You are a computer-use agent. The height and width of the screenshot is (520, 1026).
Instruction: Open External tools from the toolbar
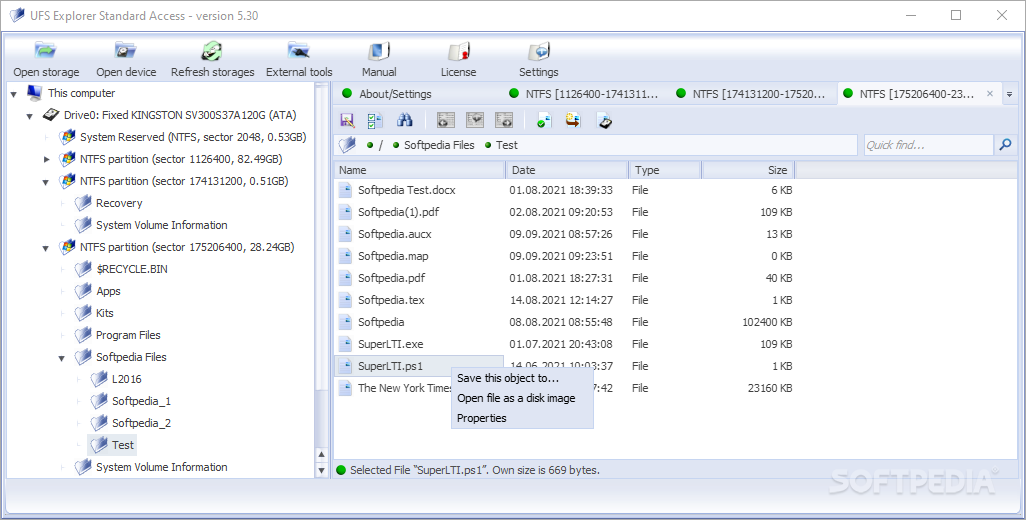tap(299, 60)
